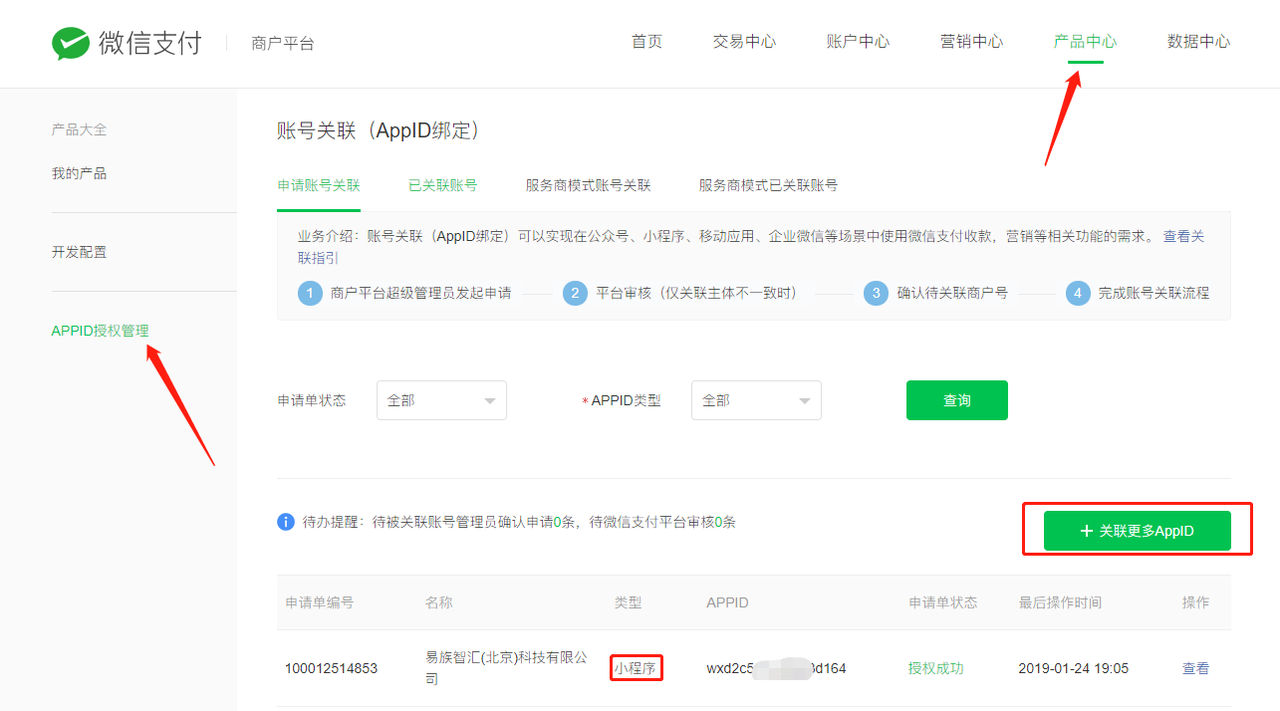Click the 申请单编号 column header
Viewport: 1280px width, 711px height.
[x=319, y=602]
